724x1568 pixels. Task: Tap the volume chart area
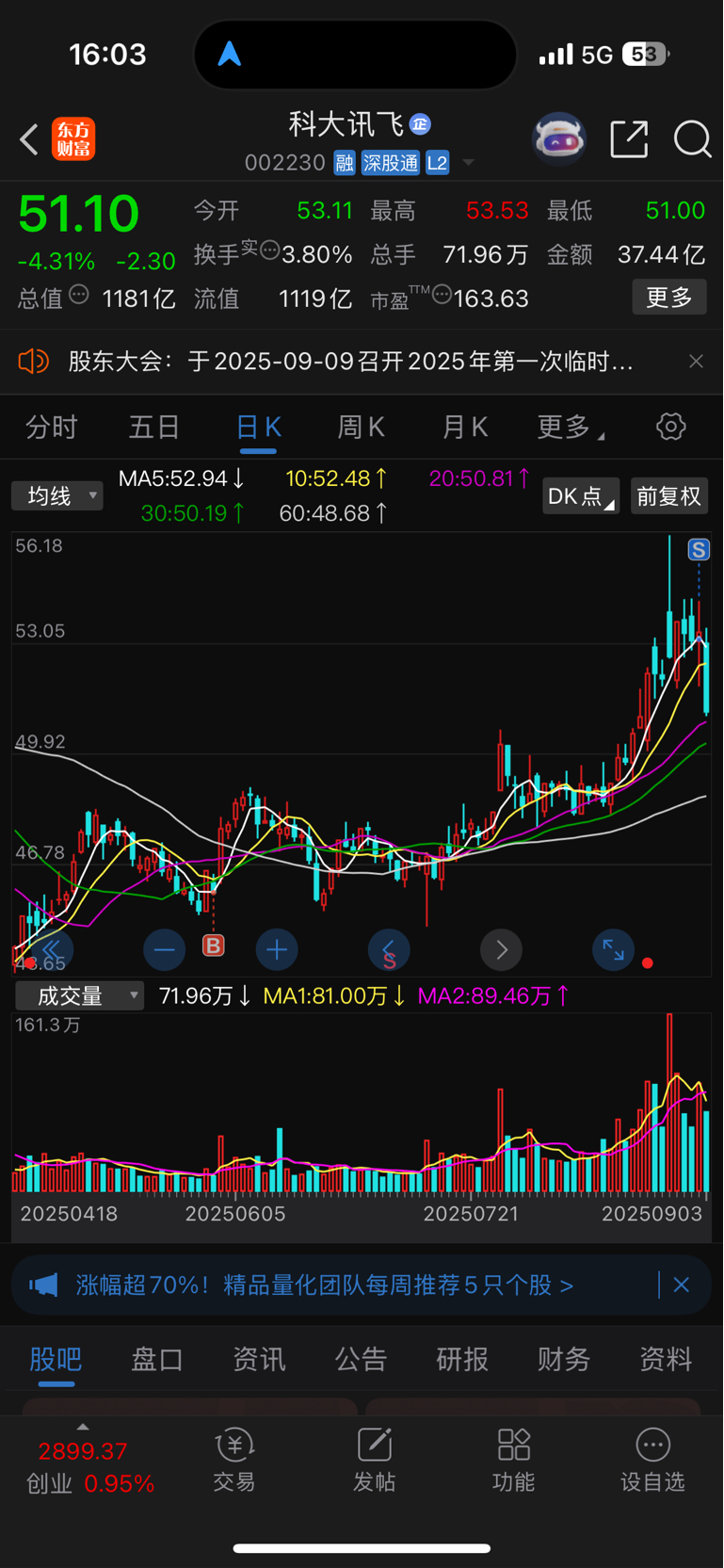click(362, 1103)
